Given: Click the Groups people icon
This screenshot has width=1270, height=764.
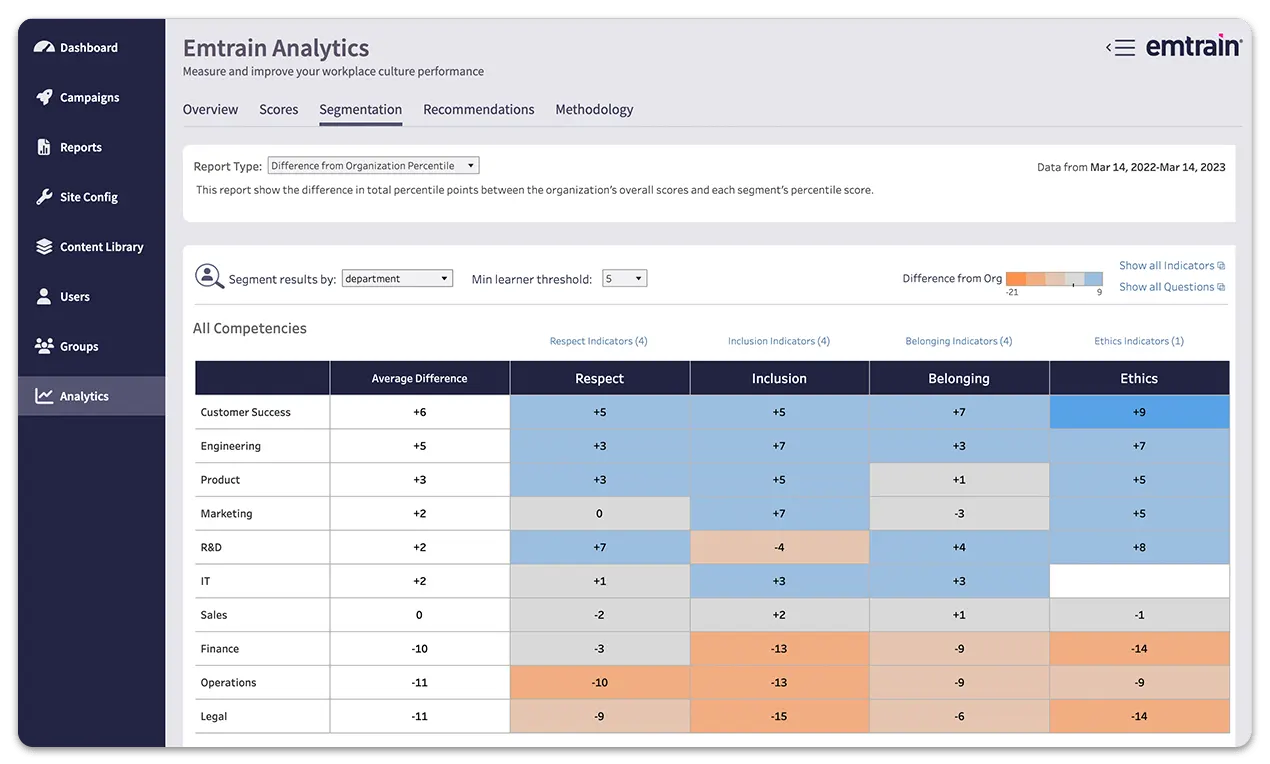Looking at the screenshot, I should (x=44, y=346).
